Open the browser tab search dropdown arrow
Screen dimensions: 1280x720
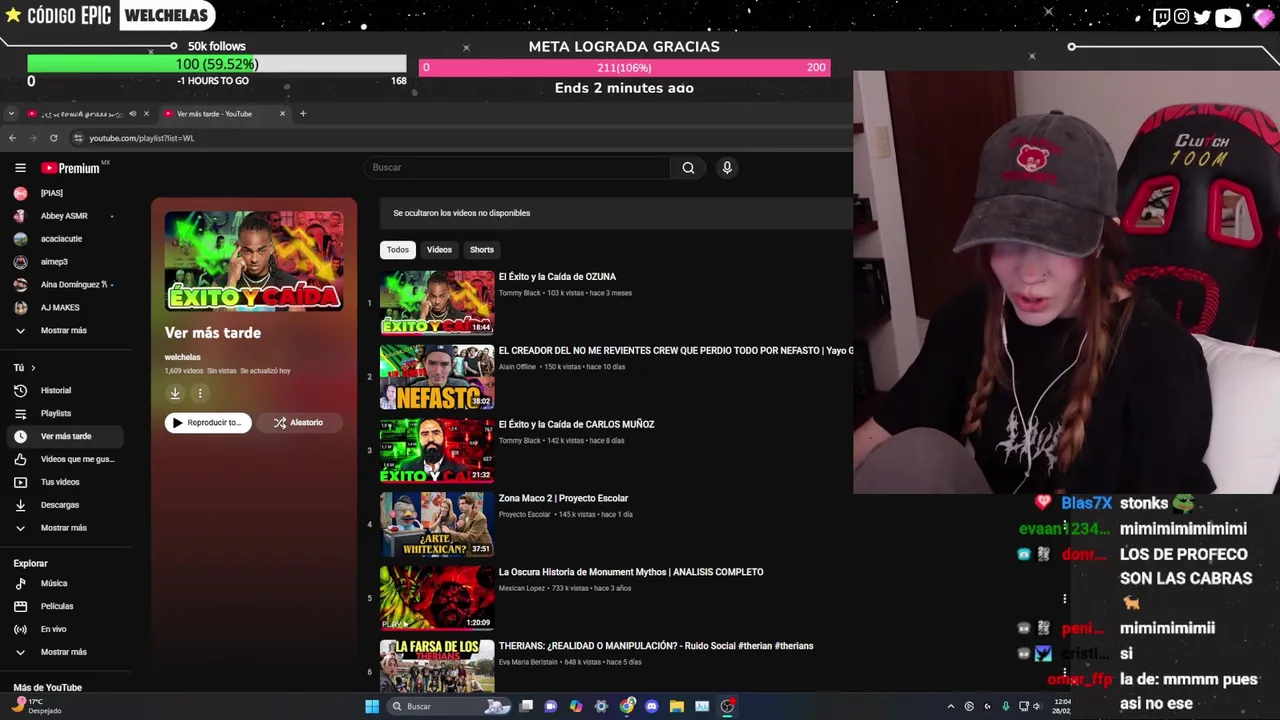[11, 114]
